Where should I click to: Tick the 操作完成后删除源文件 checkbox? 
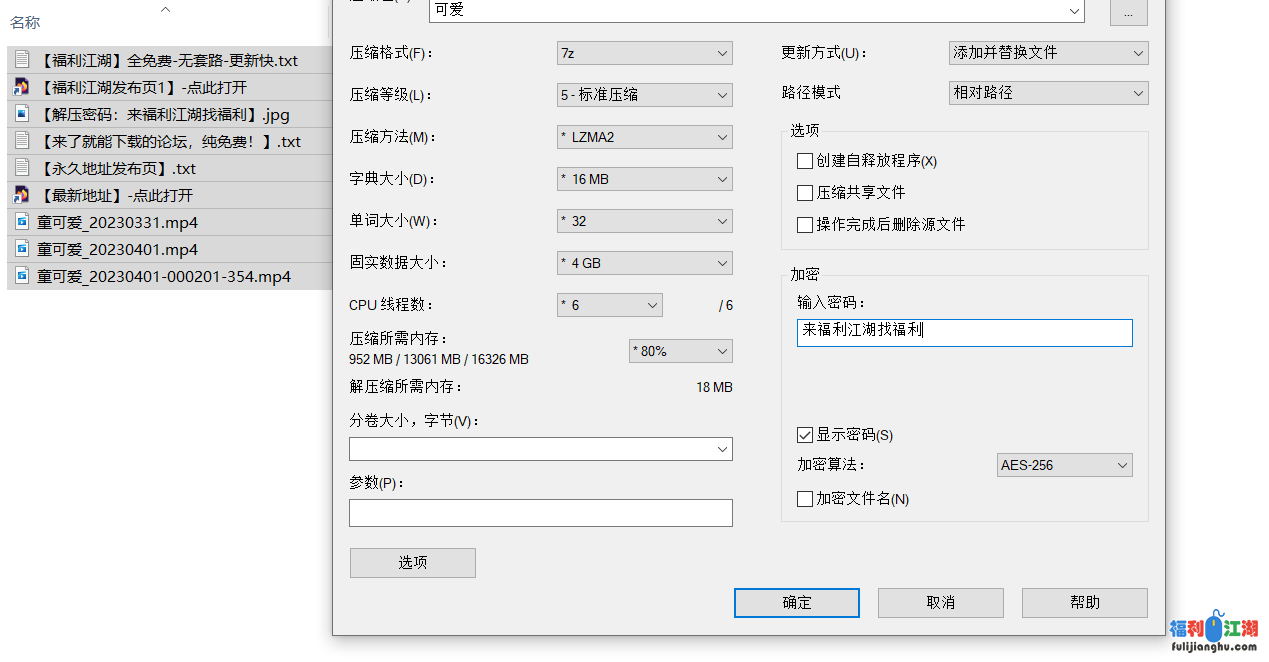tap(805, 225)
